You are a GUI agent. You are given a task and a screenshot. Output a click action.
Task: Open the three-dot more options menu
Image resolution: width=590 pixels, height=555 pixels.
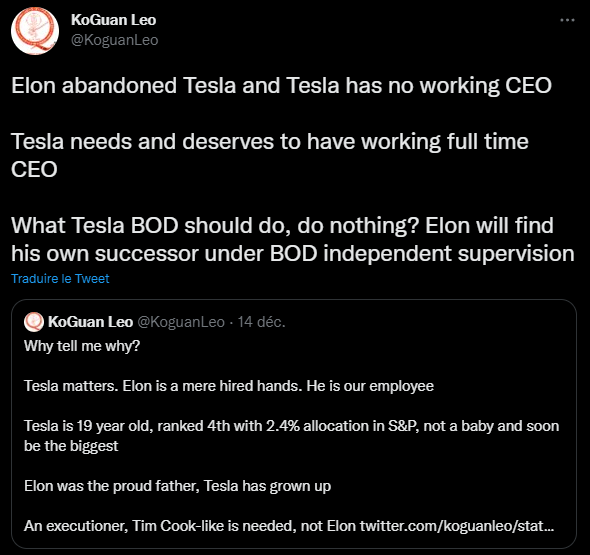567,20
